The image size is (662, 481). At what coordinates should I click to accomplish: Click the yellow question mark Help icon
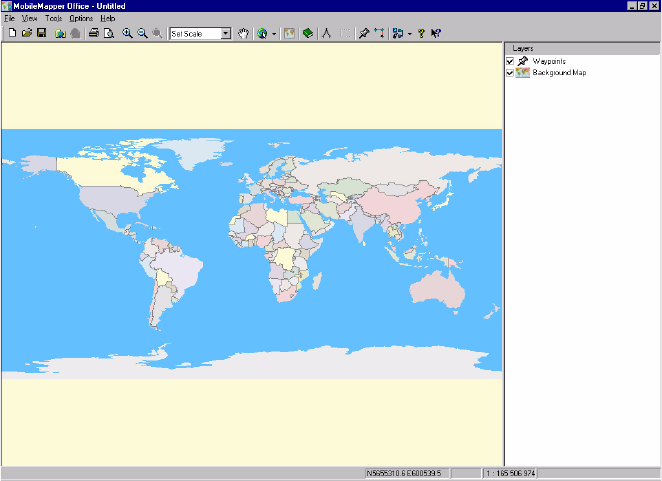(421, 33)
